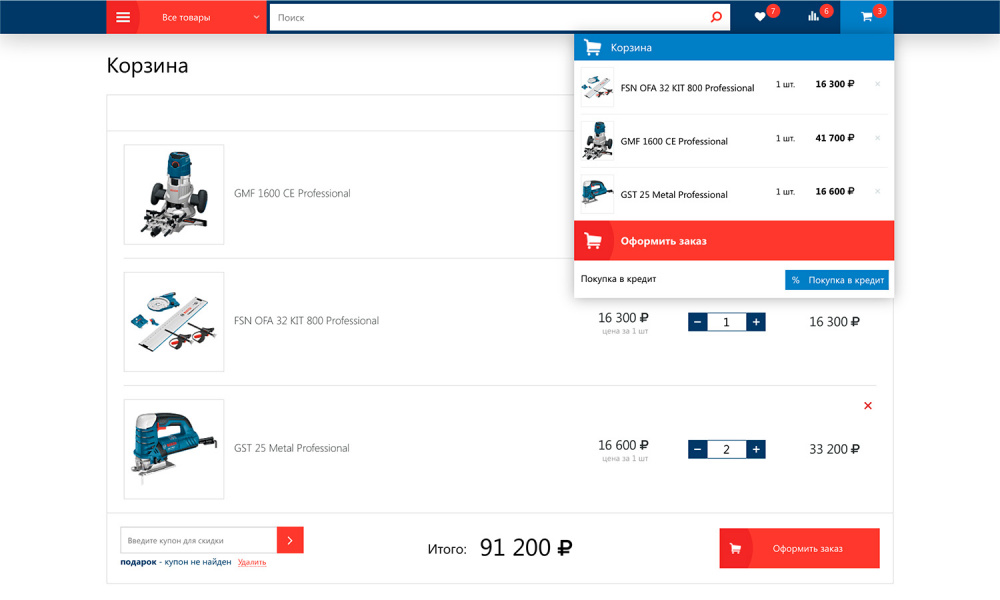
Task: Click the hamburger menu icon
Action: tap(124, 17)
